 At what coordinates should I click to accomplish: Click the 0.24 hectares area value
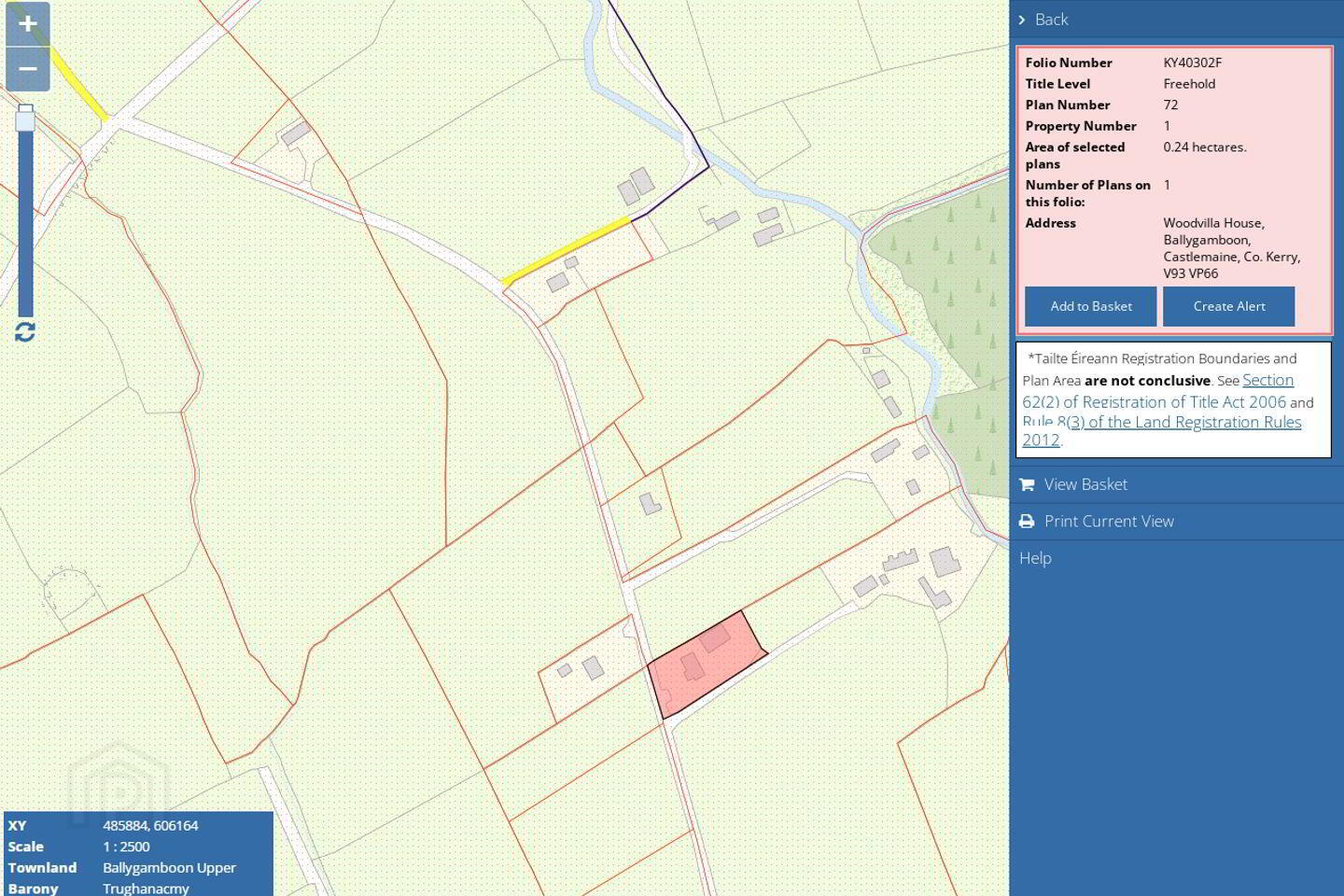pyautogui.click(x=1204, y=147)
